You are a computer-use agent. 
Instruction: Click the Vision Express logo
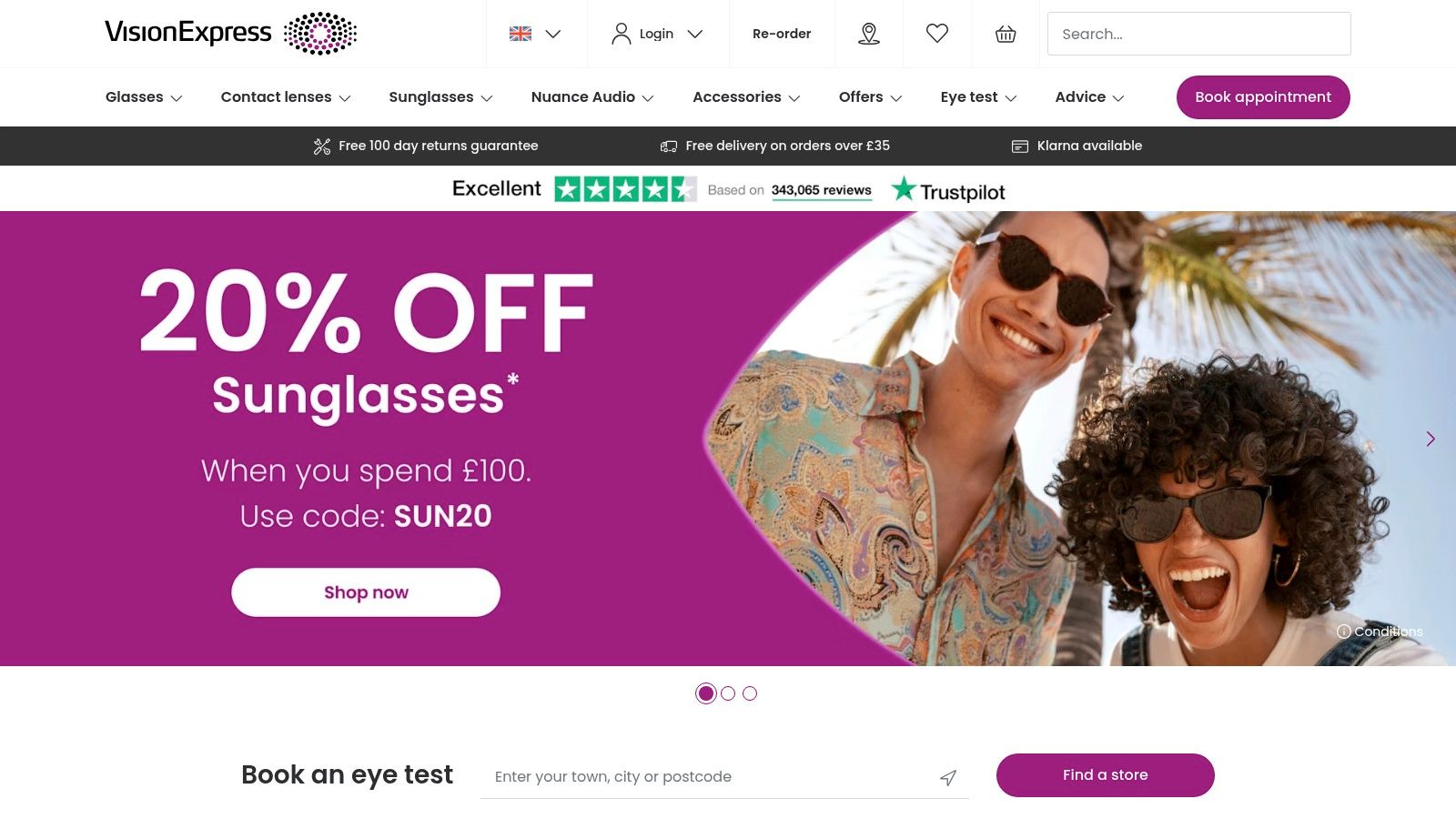click(230, 34)
